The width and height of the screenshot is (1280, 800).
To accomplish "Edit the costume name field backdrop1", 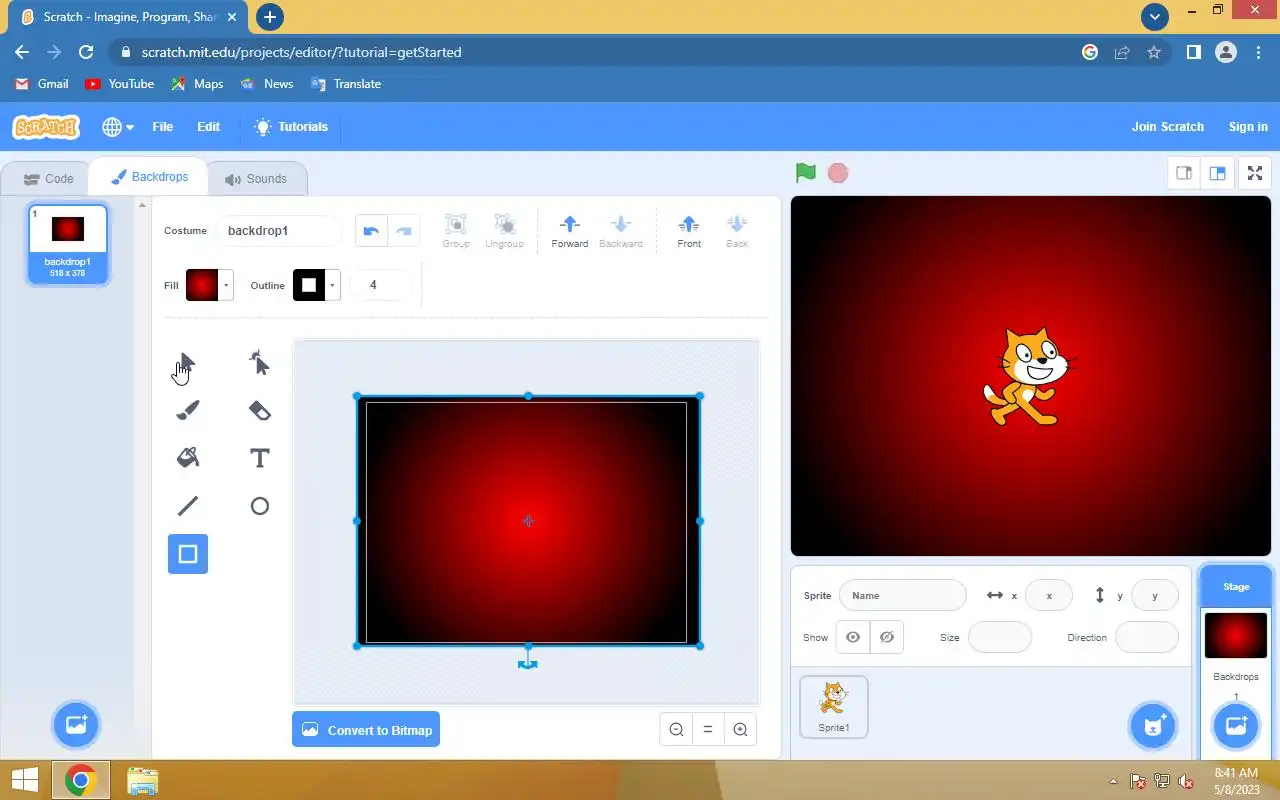I will (279, 231).
